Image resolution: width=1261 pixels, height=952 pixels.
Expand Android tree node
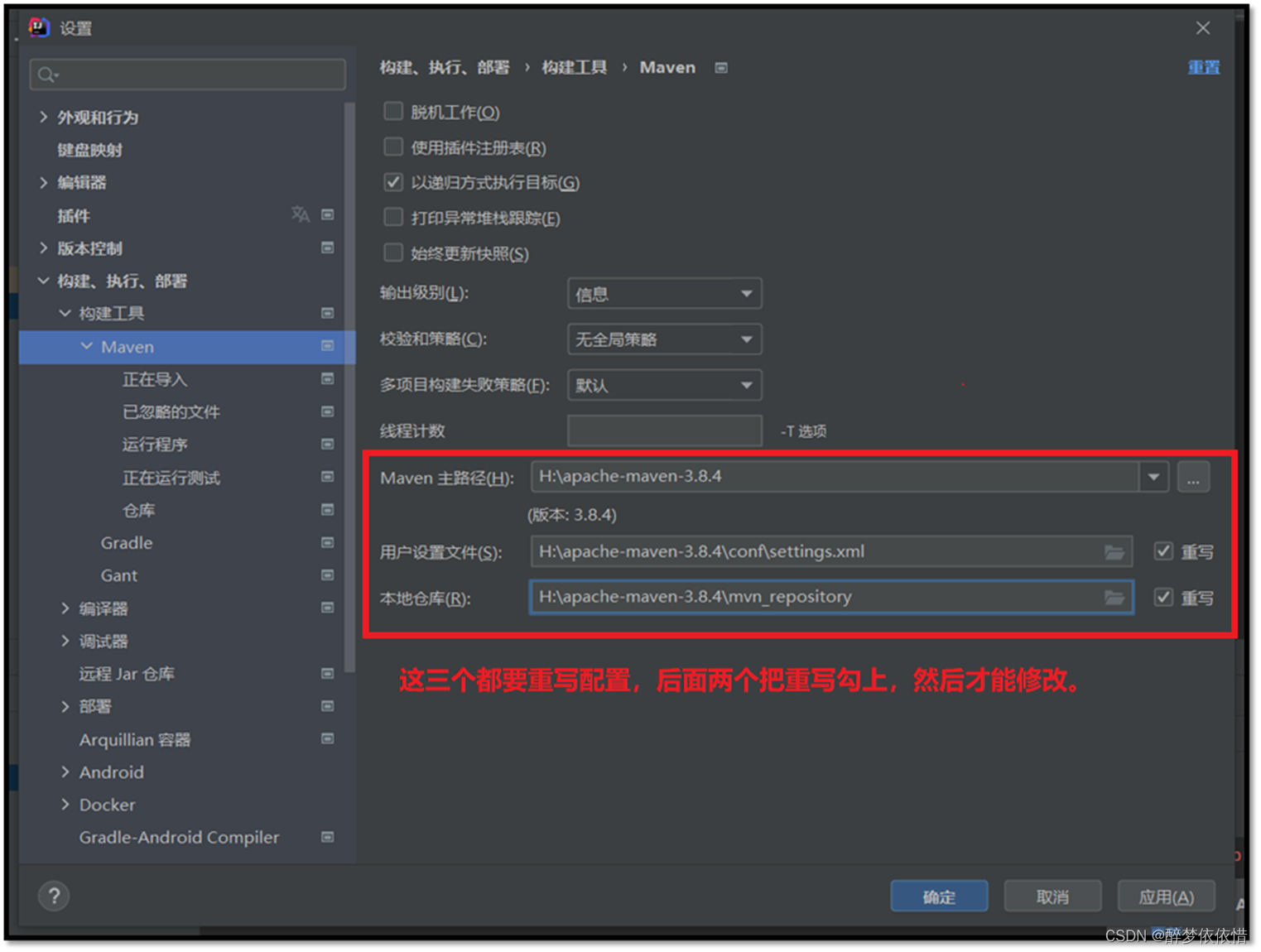click(x=65, y=772)
